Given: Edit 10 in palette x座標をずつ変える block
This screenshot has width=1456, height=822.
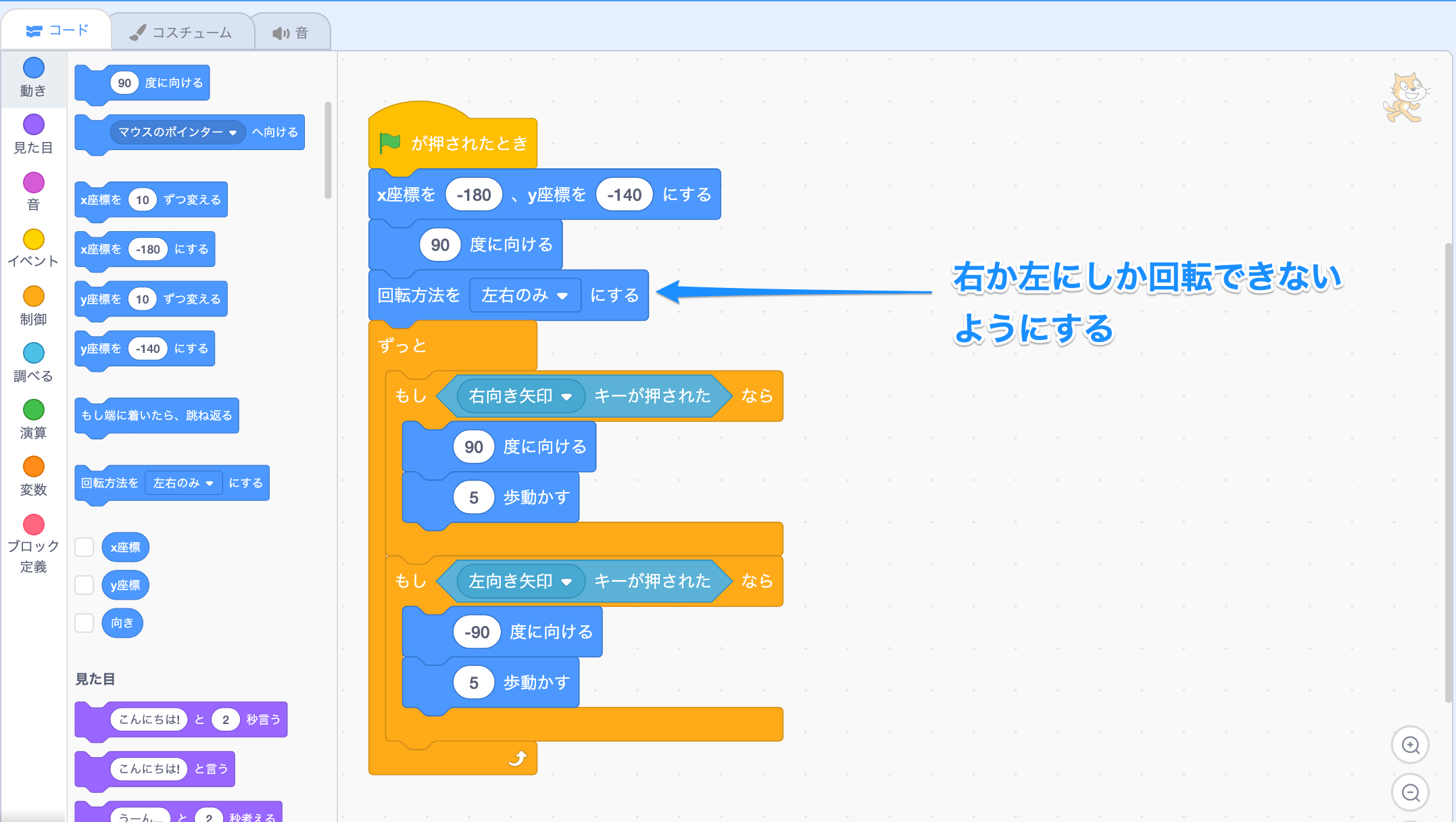Looking at the screenshot, I should pos(142,199).
